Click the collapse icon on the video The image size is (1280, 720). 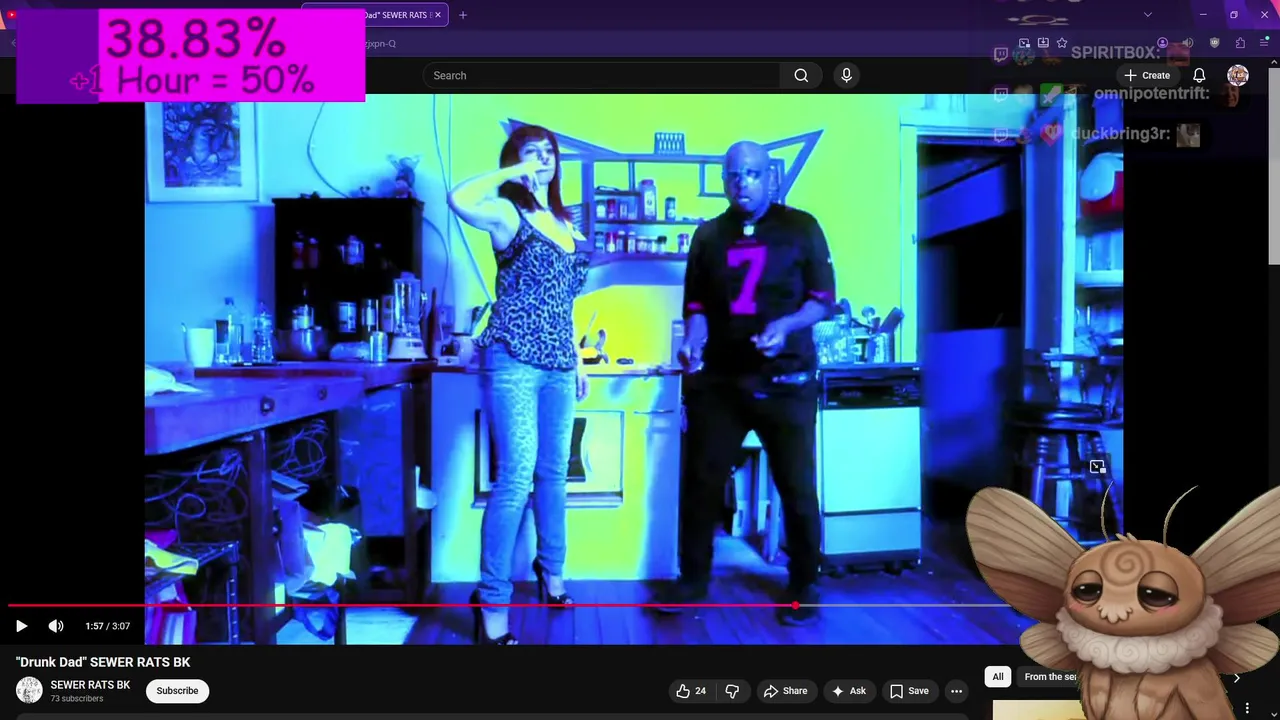1097,467
